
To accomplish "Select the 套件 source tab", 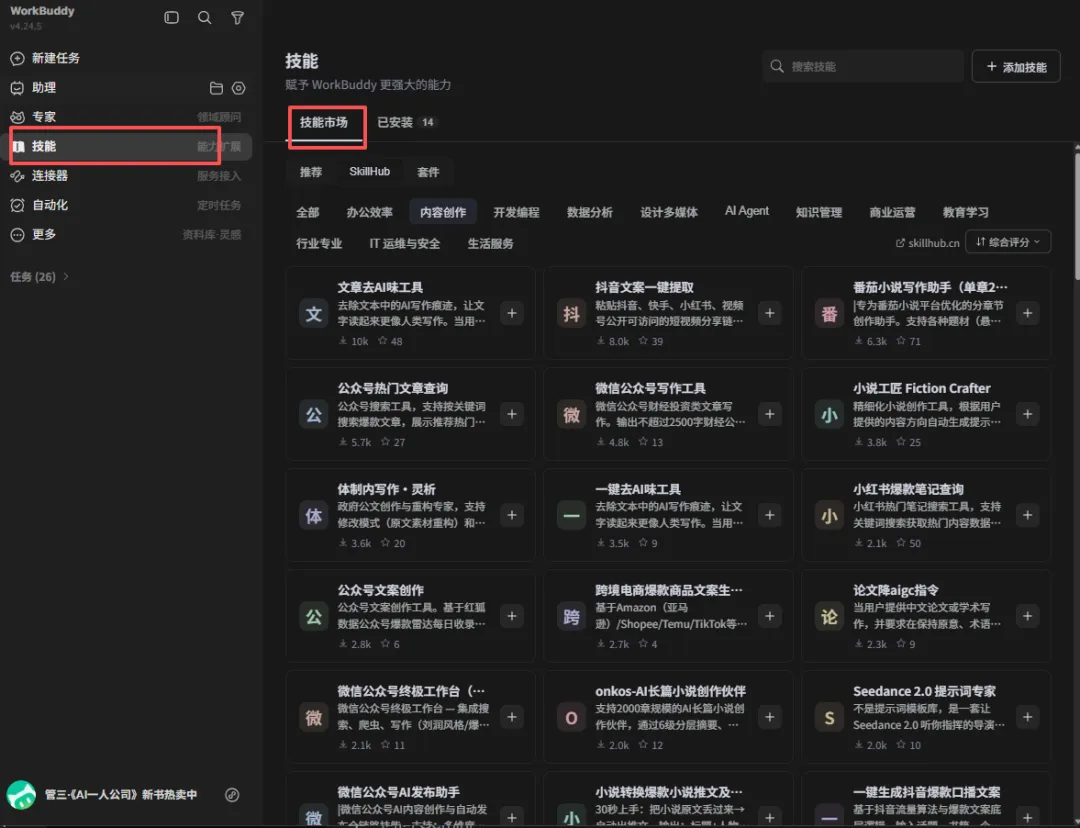I will click(428, 172).
